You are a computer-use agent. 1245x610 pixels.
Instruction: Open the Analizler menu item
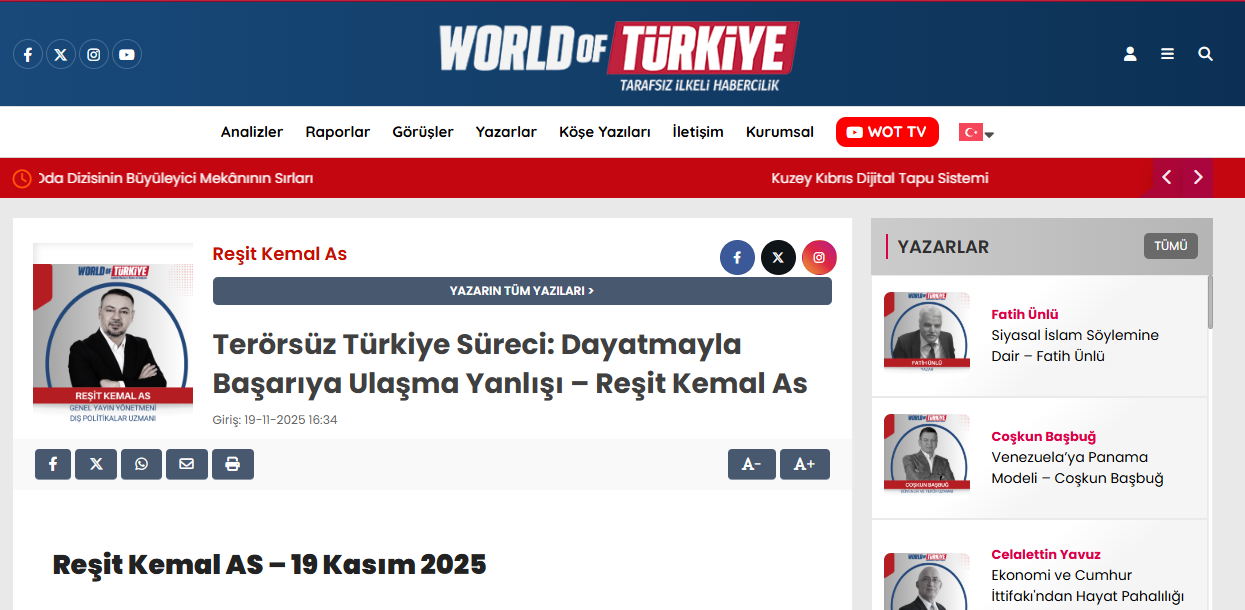(252, 132)
